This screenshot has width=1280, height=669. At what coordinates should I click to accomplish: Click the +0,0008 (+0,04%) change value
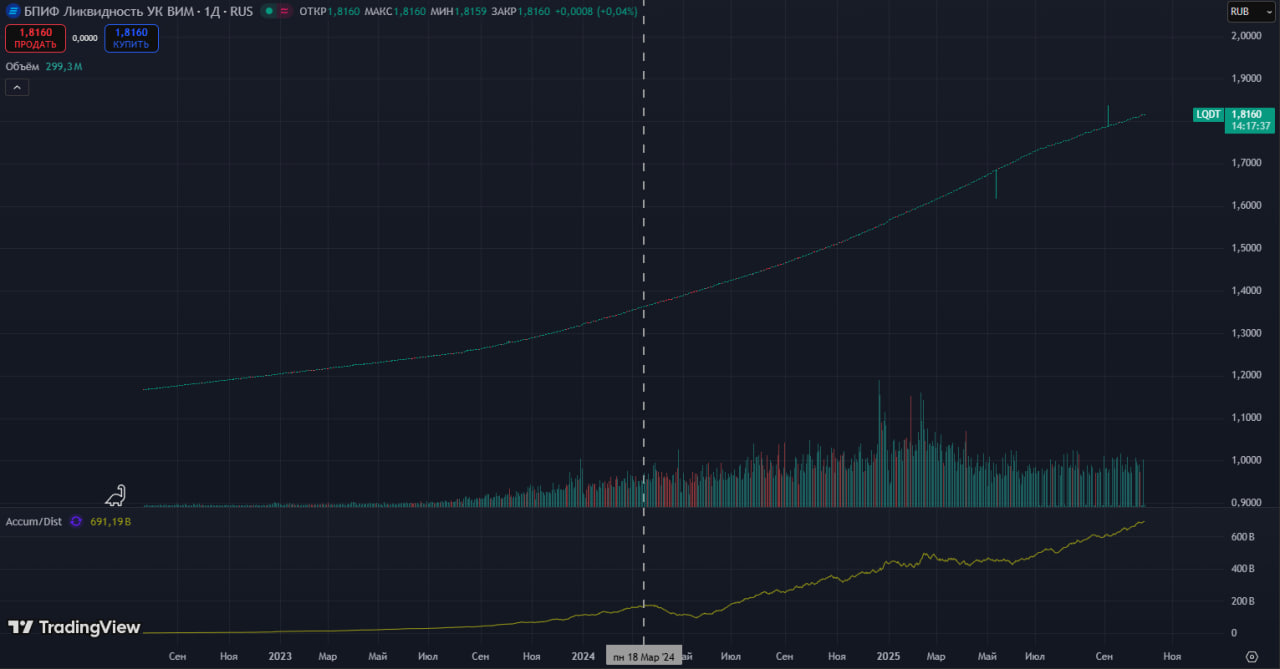(x=596, y=11)
